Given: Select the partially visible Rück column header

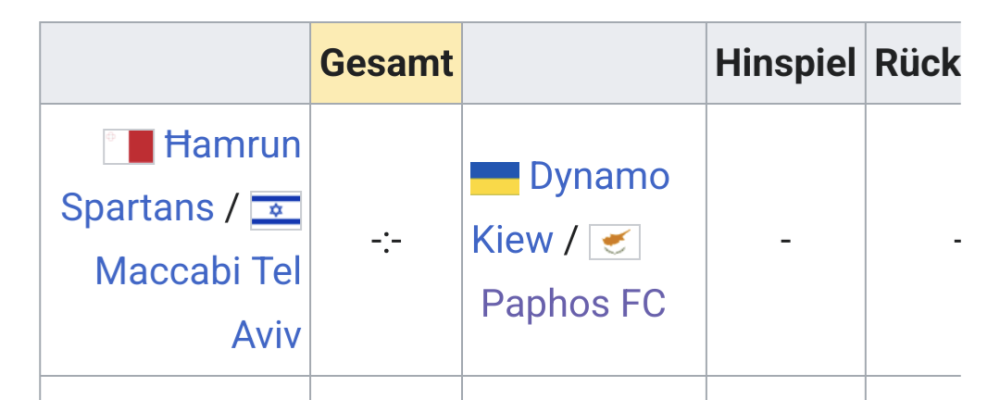Looking at the screenshot, I should (917, 64).
